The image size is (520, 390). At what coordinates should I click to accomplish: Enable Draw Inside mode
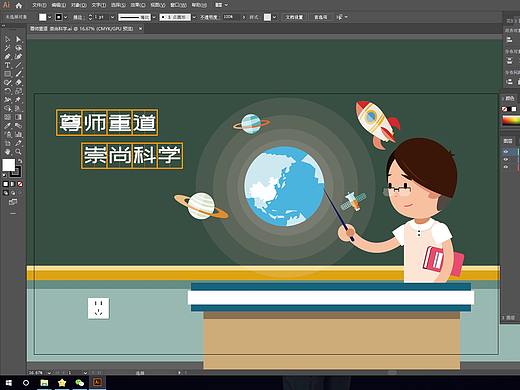pos(20,193)
